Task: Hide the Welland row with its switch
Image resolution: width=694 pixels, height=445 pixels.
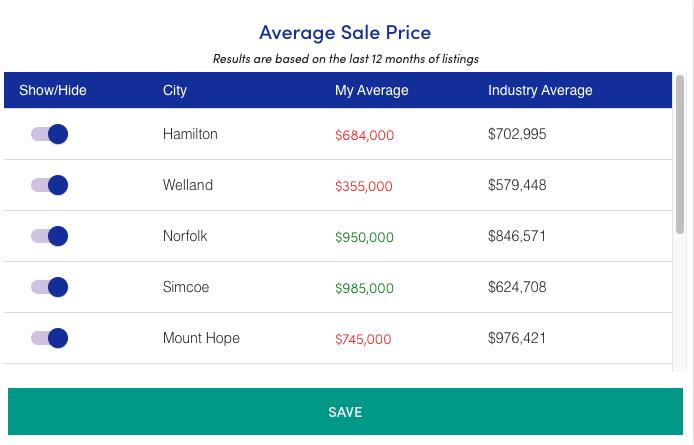Action: point(49,185)
